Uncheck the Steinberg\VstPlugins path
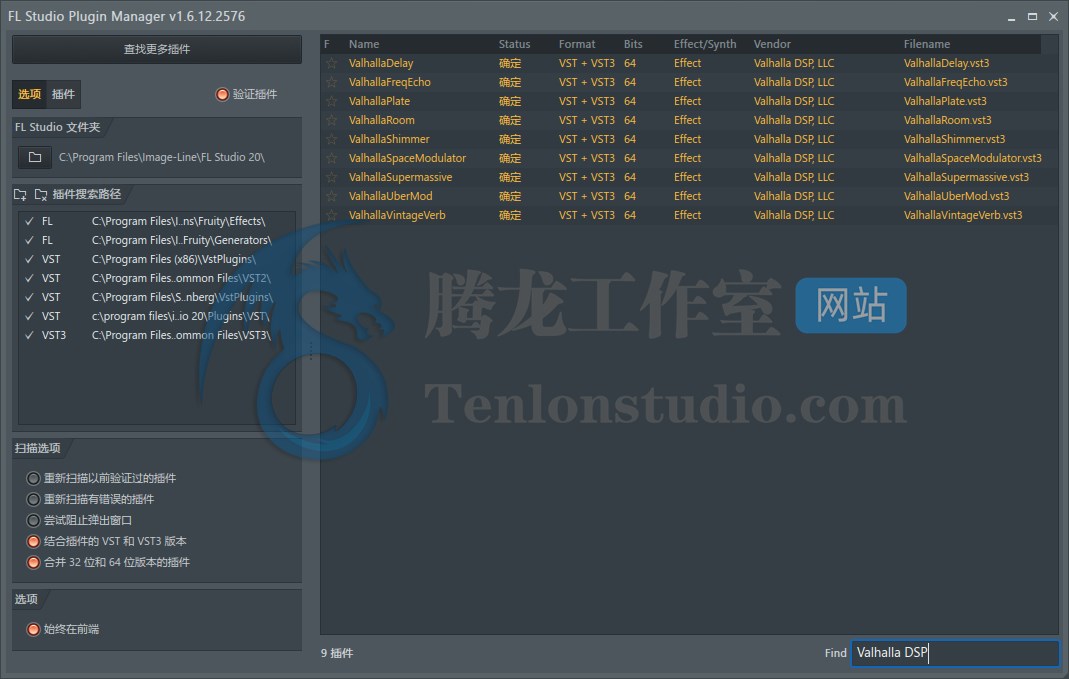The height and width of the screenshot is (679, 1069). click(29, 297)
